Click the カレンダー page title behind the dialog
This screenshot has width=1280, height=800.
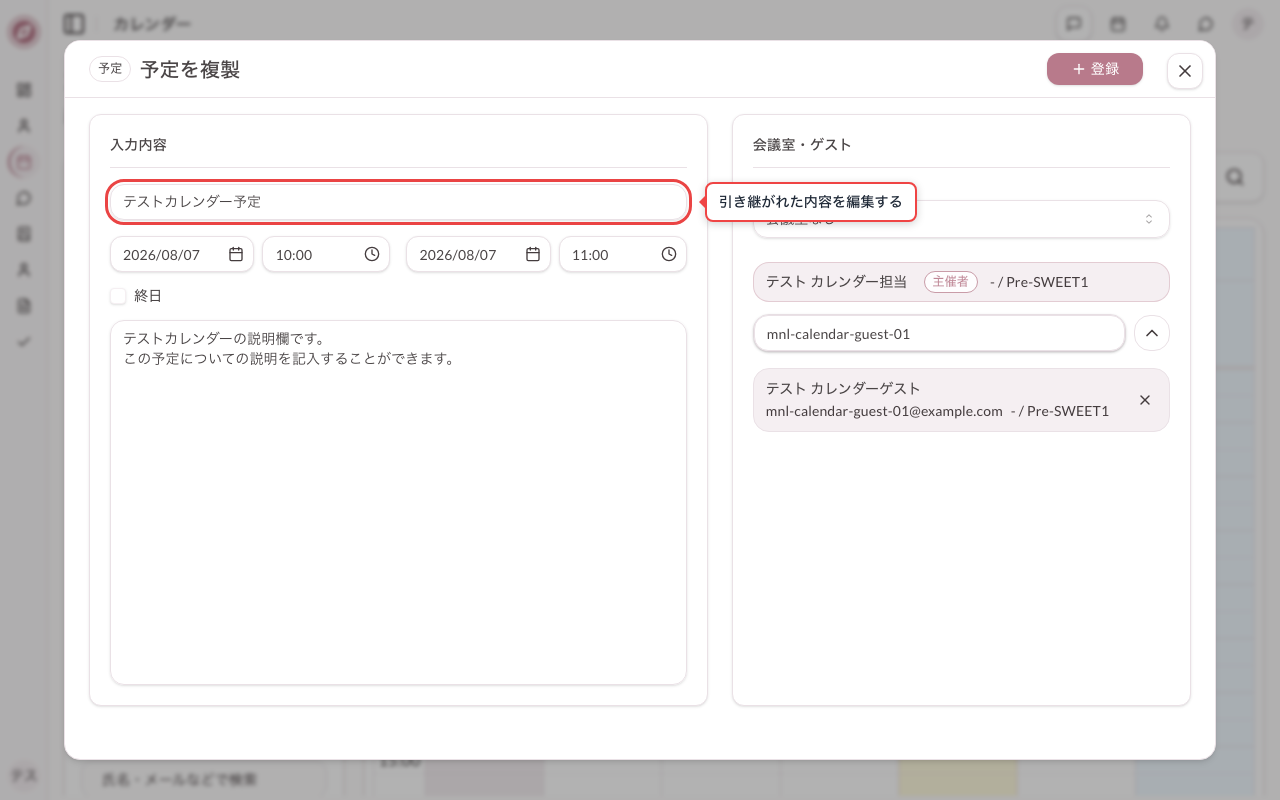tap(152, 23)
